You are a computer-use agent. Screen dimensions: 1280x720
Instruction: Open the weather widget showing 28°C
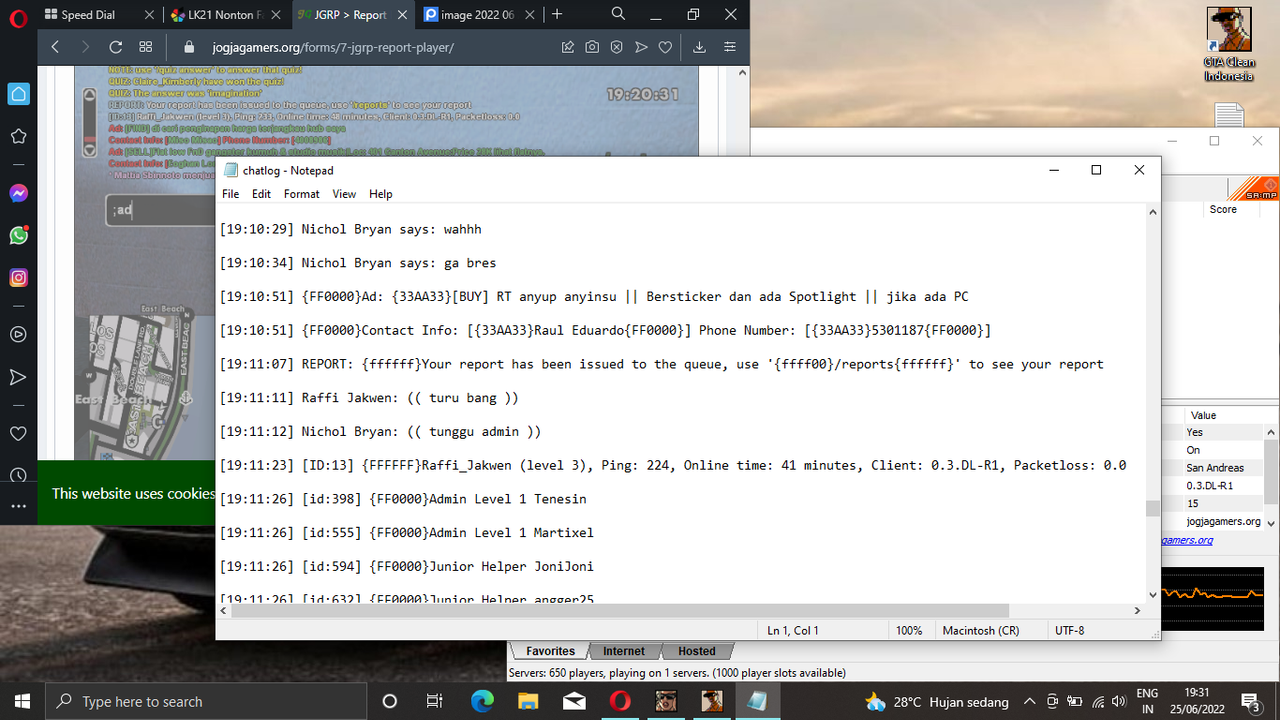tap(937, 701)
